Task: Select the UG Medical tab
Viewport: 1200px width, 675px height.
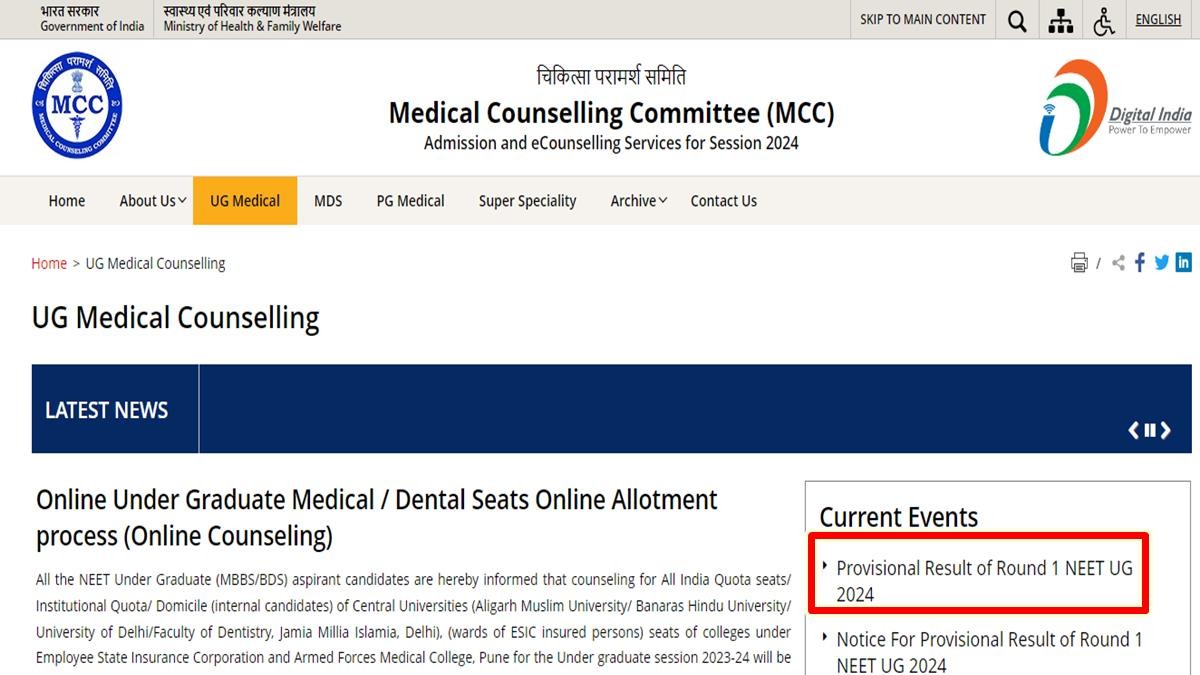Action: pyautogui.click(x=245, y=201)
